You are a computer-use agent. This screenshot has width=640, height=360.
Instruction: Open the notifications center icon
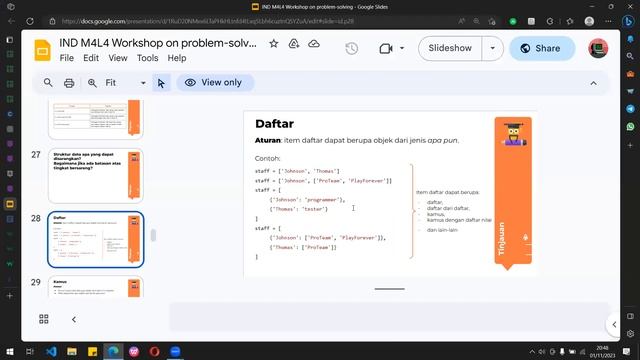coord(627,351)
